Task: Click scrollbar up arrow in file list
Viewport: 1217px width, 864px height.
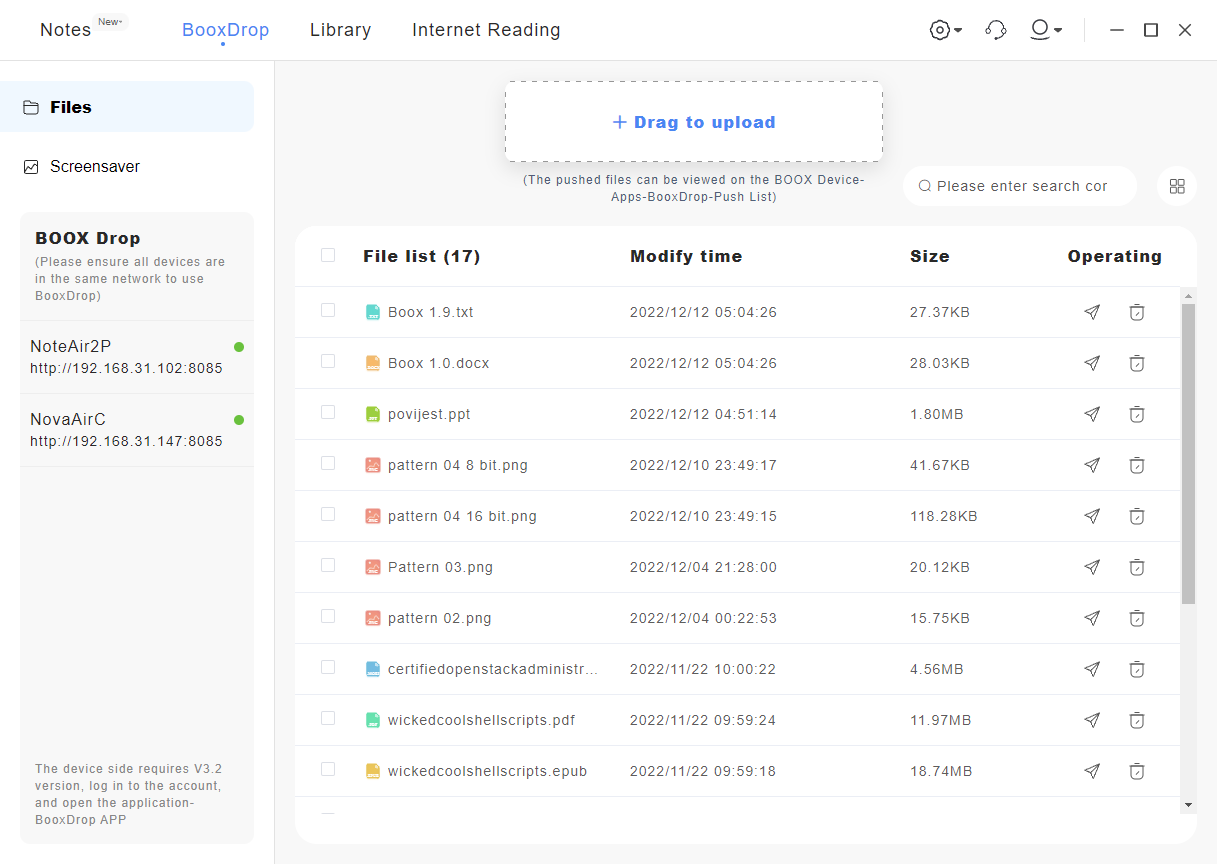Action: 1188,296
